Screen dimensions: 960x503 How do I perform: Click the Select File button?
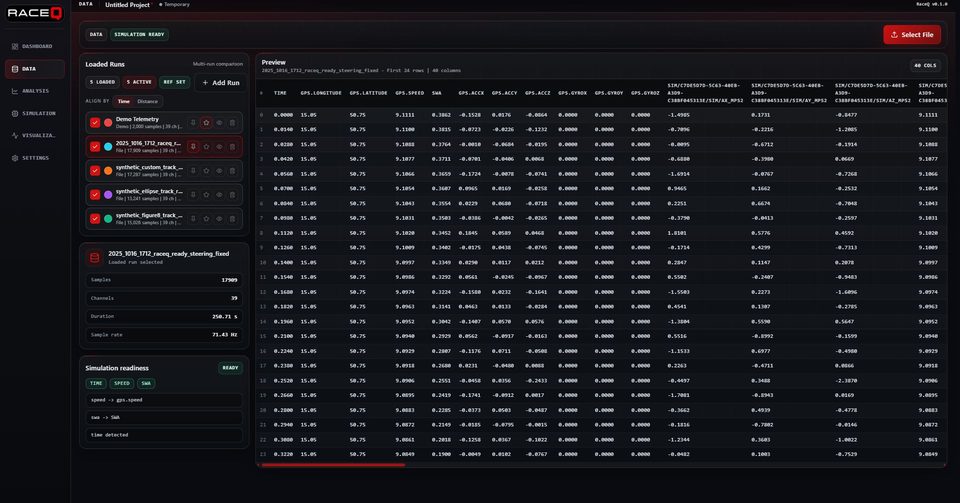tap(912, 35)
